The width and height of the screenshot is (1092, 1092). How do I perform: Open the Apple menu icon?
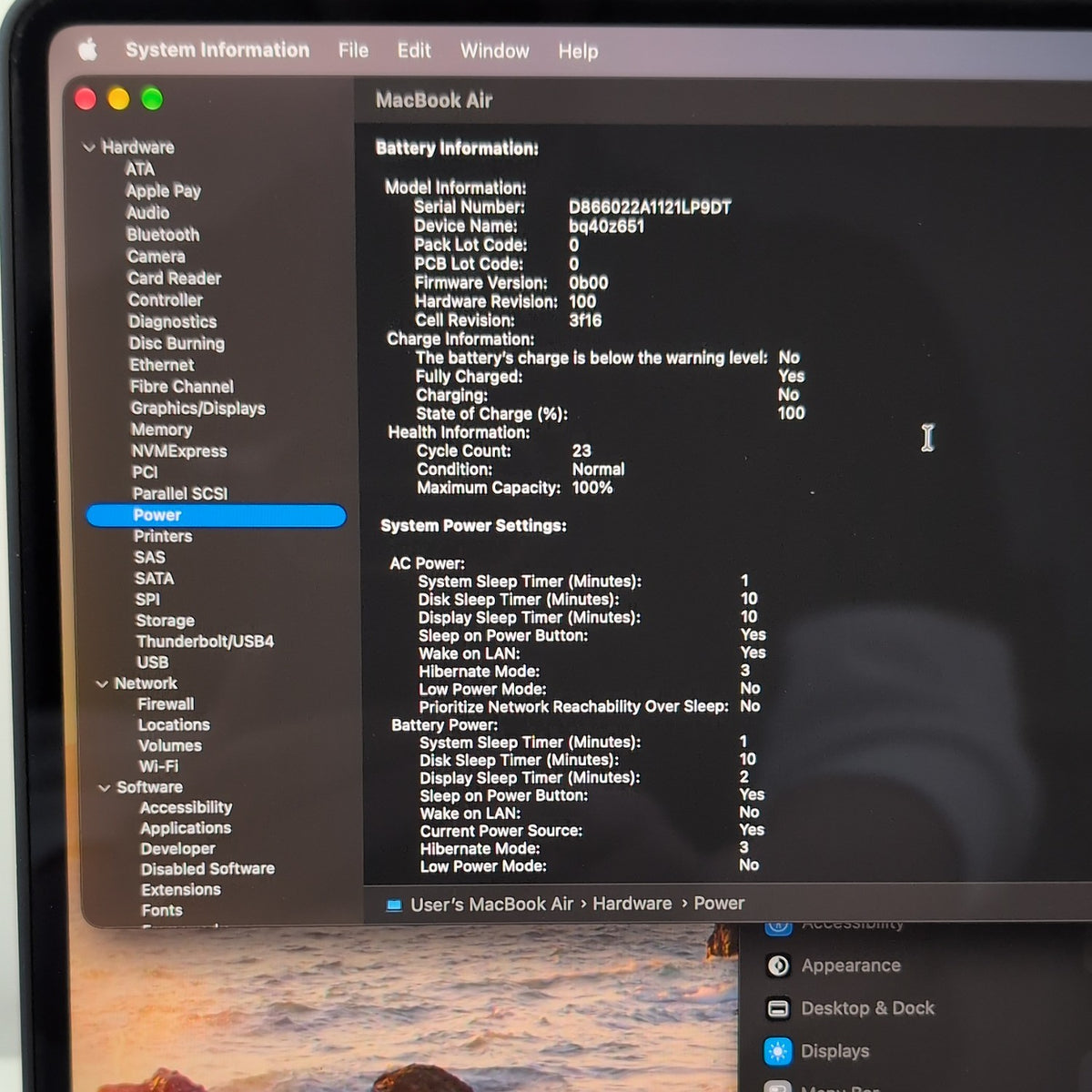click(x=87, y=49)
